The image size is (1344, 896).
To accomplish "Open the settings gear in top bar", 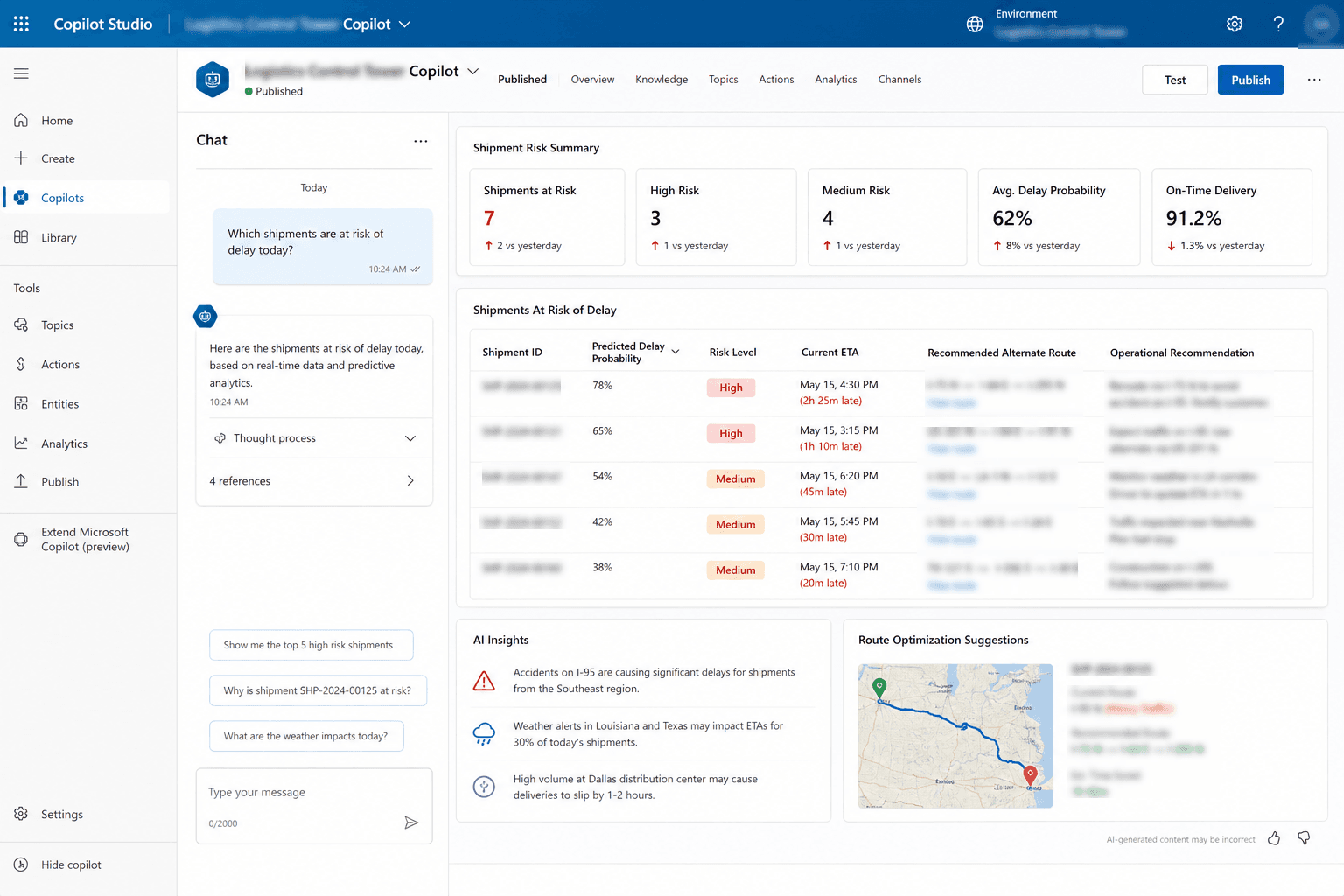I will click(x=1235, y=24).
